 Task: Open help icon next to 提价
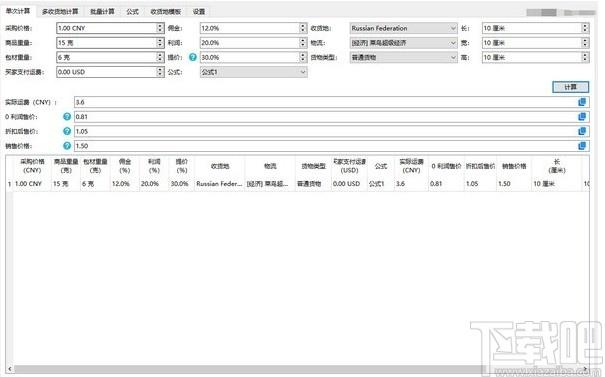193,57
